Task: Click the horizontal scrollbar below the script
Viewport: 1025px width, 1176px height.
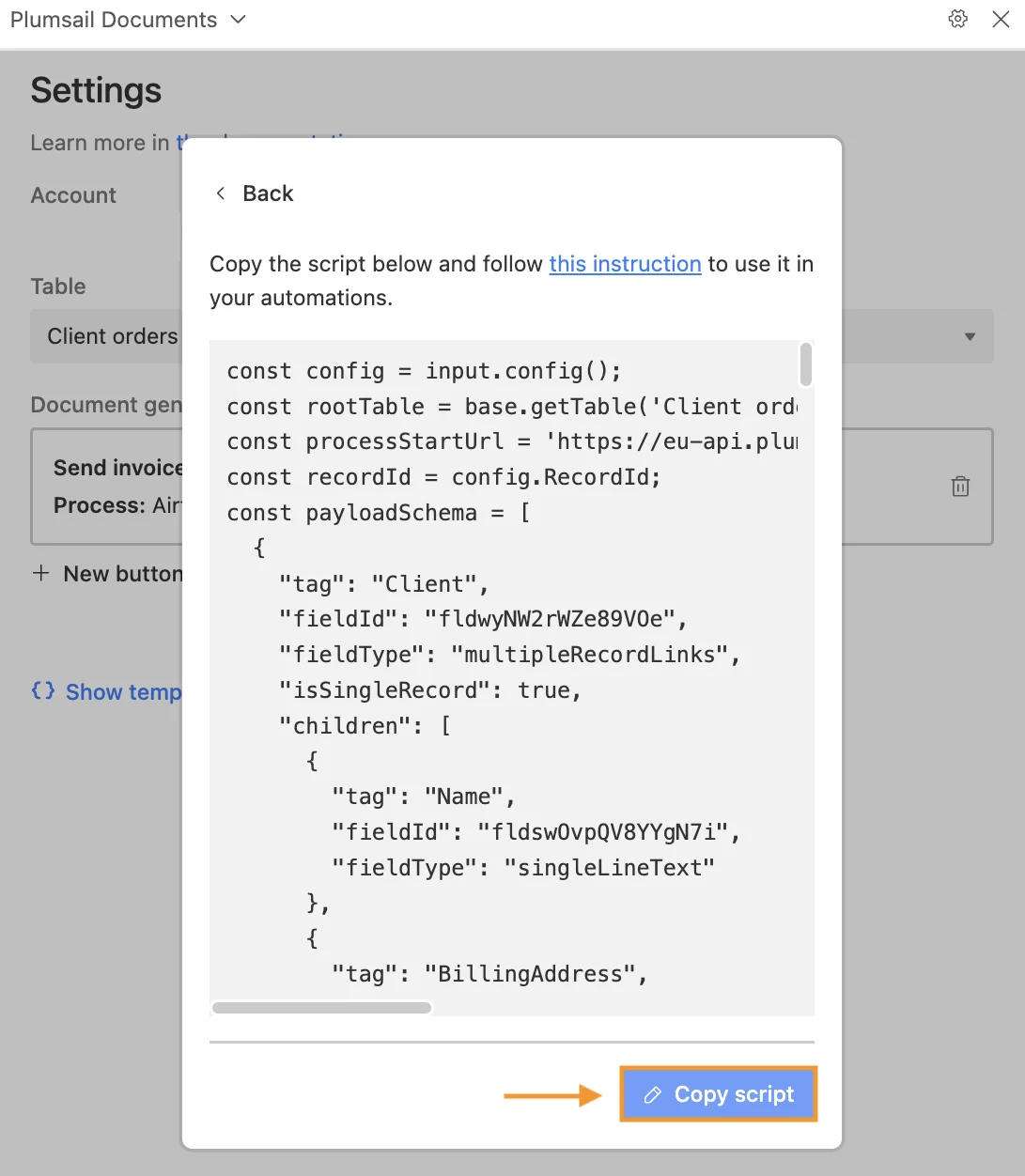Action: (x=320, y=1007)
